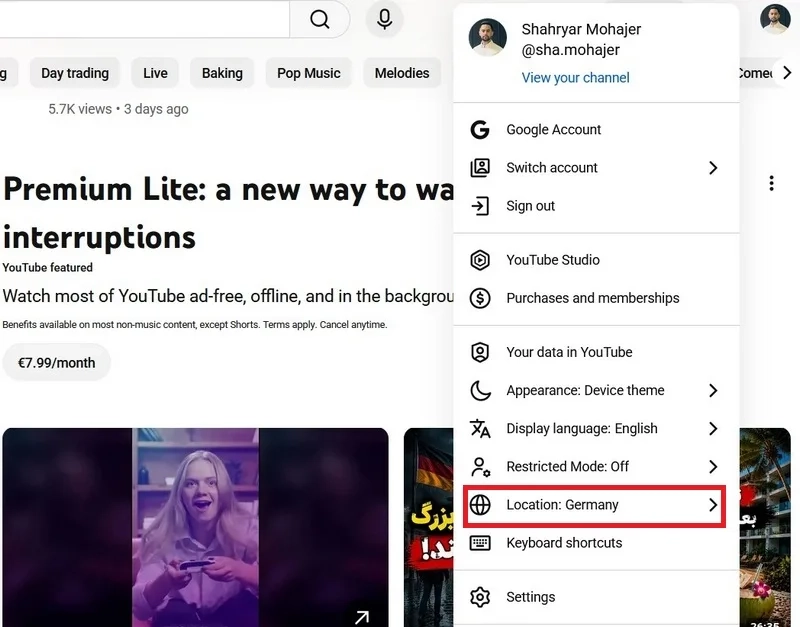
Task: Expand Display language: English chevron
Action: pyautogui.click(x=713, y=429)
